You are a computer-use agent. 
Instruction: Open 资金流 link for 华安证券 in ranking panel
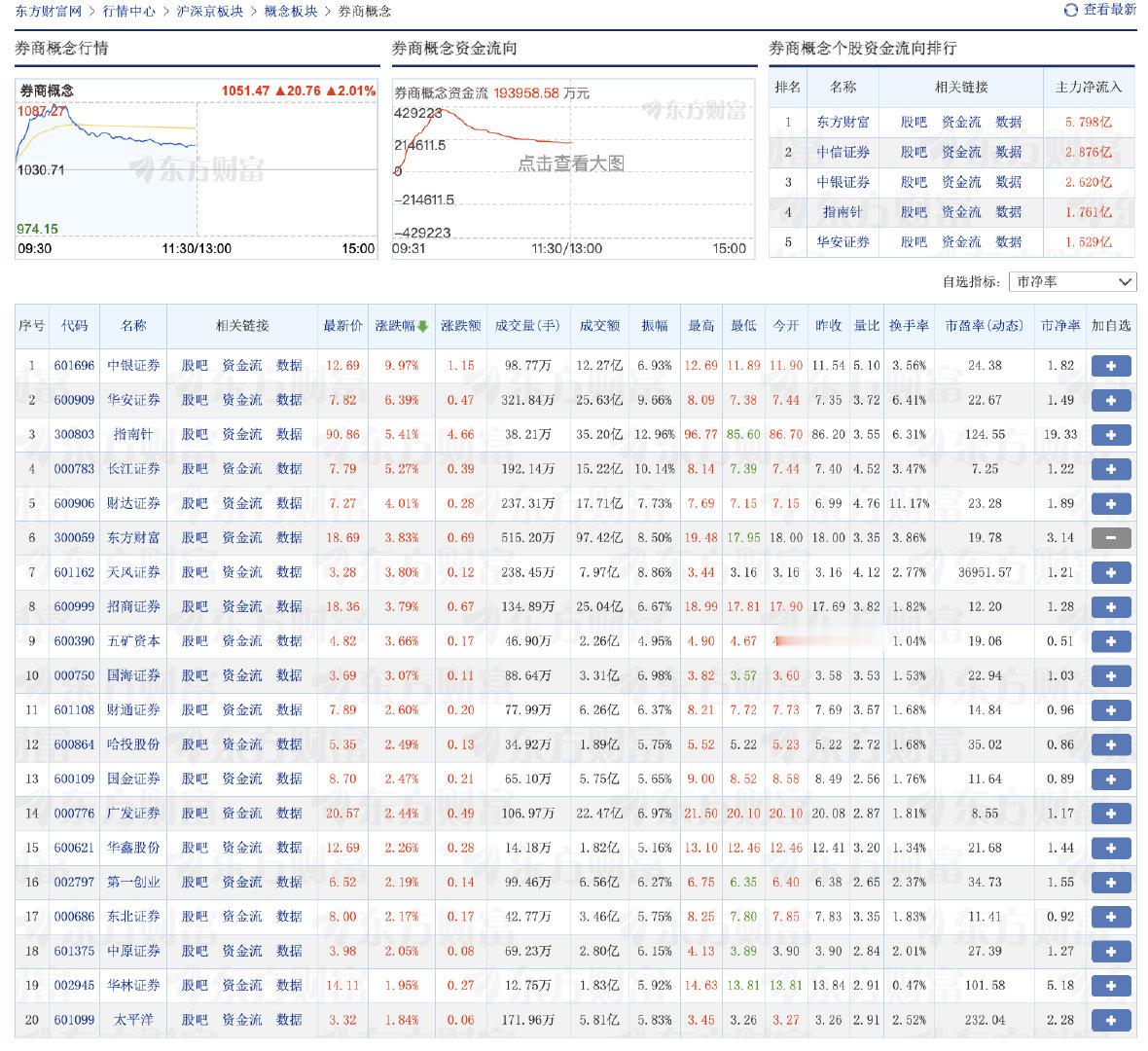pyautogui.click(x=961, y=241)
